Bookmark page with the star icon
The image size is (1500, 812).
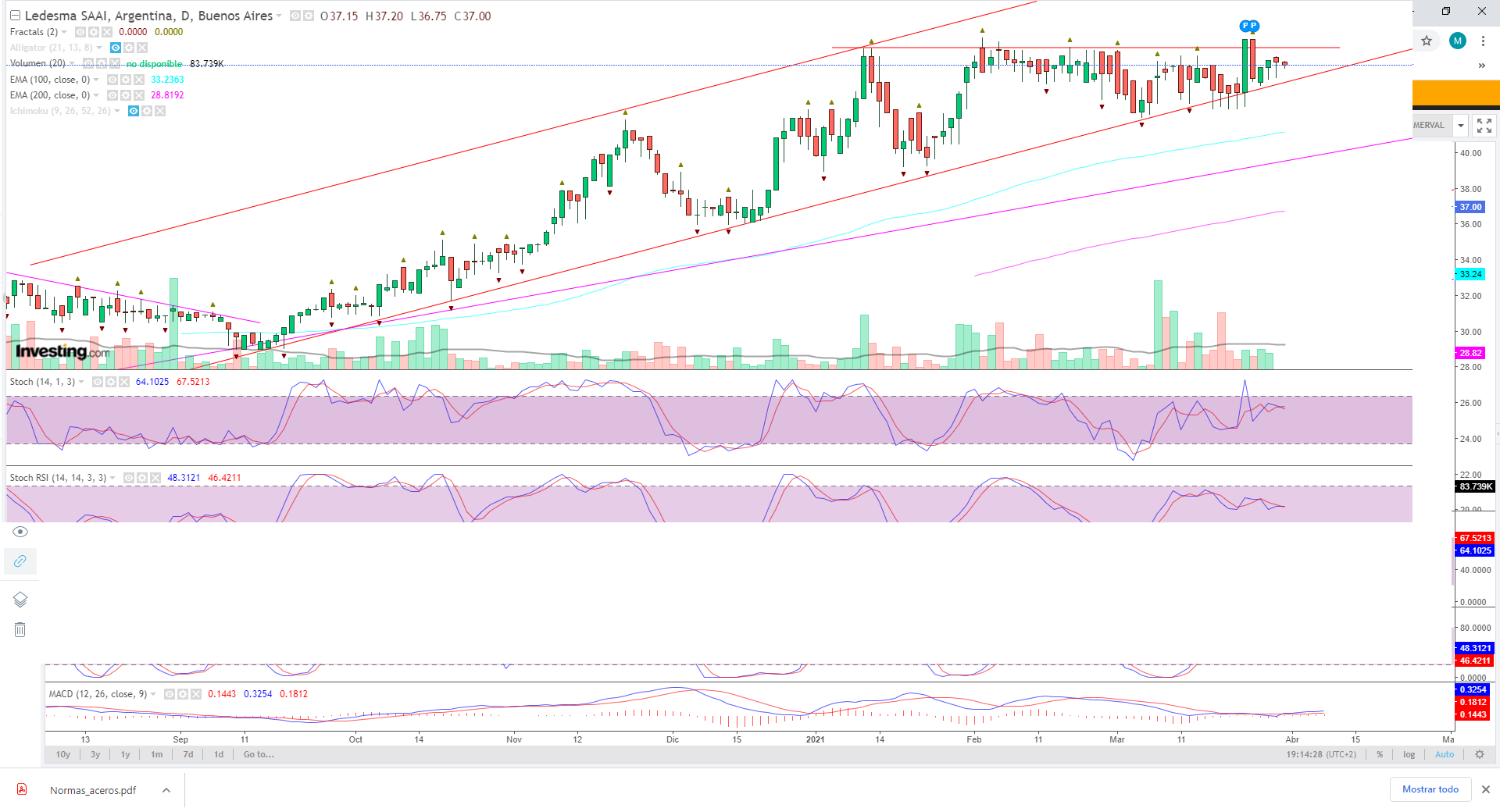click(1427, 41)
